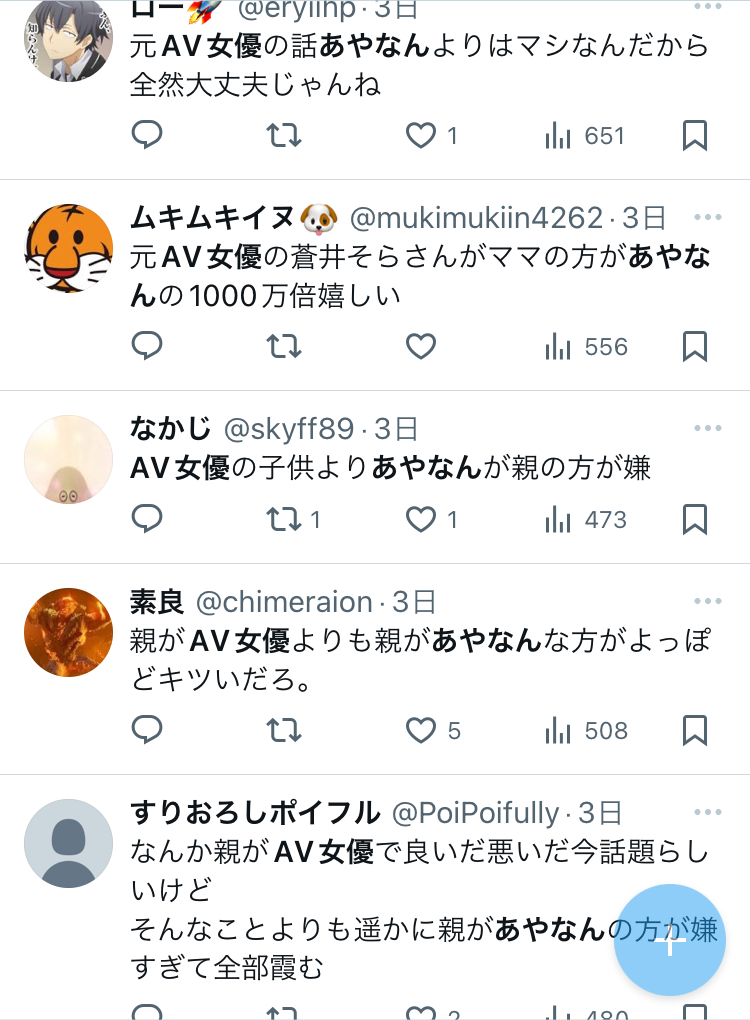This screenshot has width=750, height=1020.
Task: Compose a new tweet with plus button
Action: coord(670,939)
